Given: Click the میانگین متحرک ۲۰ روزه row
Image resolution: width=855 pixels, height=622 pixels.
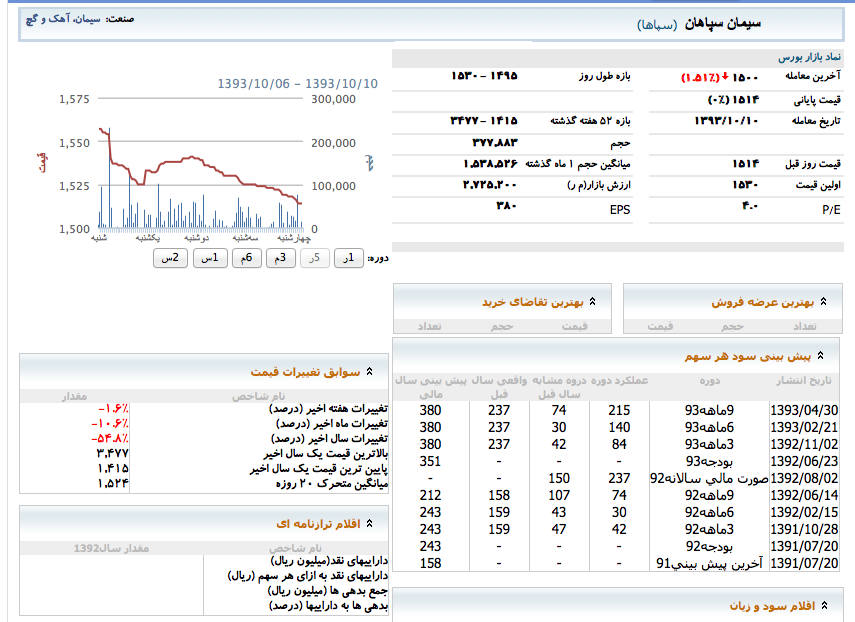Looking at the screenshot, I should (x=204, y=484).
